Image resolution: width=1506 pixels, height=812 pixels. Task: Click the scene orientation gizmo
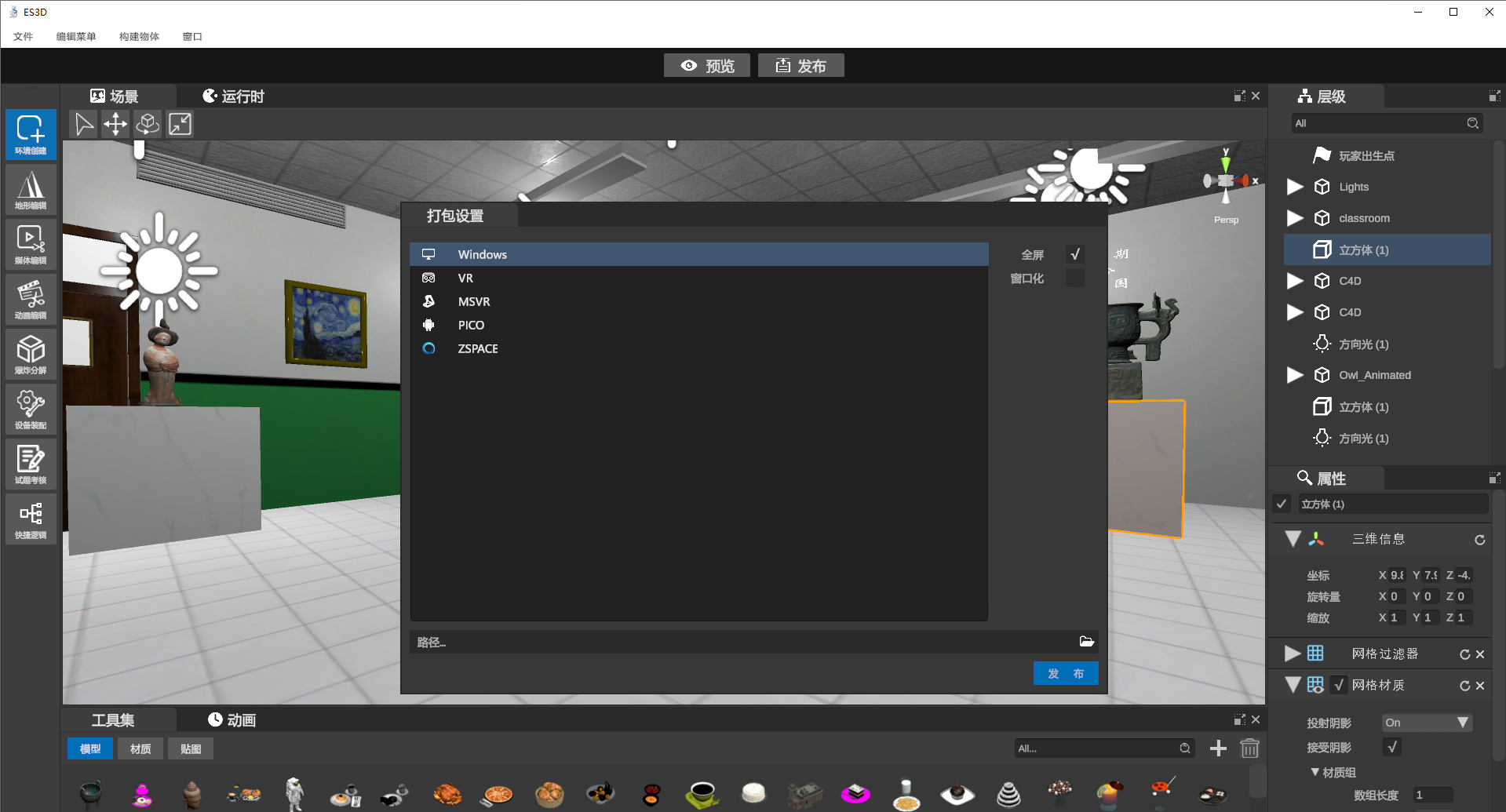pos(1226,180)
